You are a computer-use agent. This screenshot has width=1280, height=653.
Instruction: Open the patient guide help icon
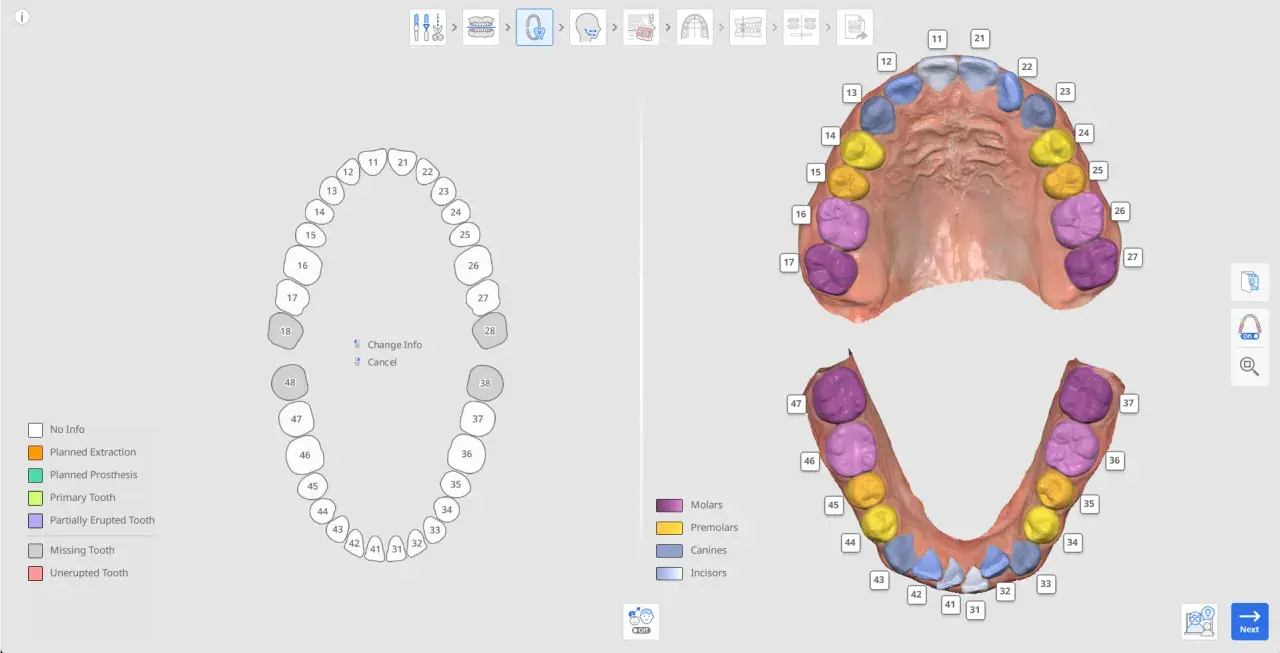(1199, 621)
